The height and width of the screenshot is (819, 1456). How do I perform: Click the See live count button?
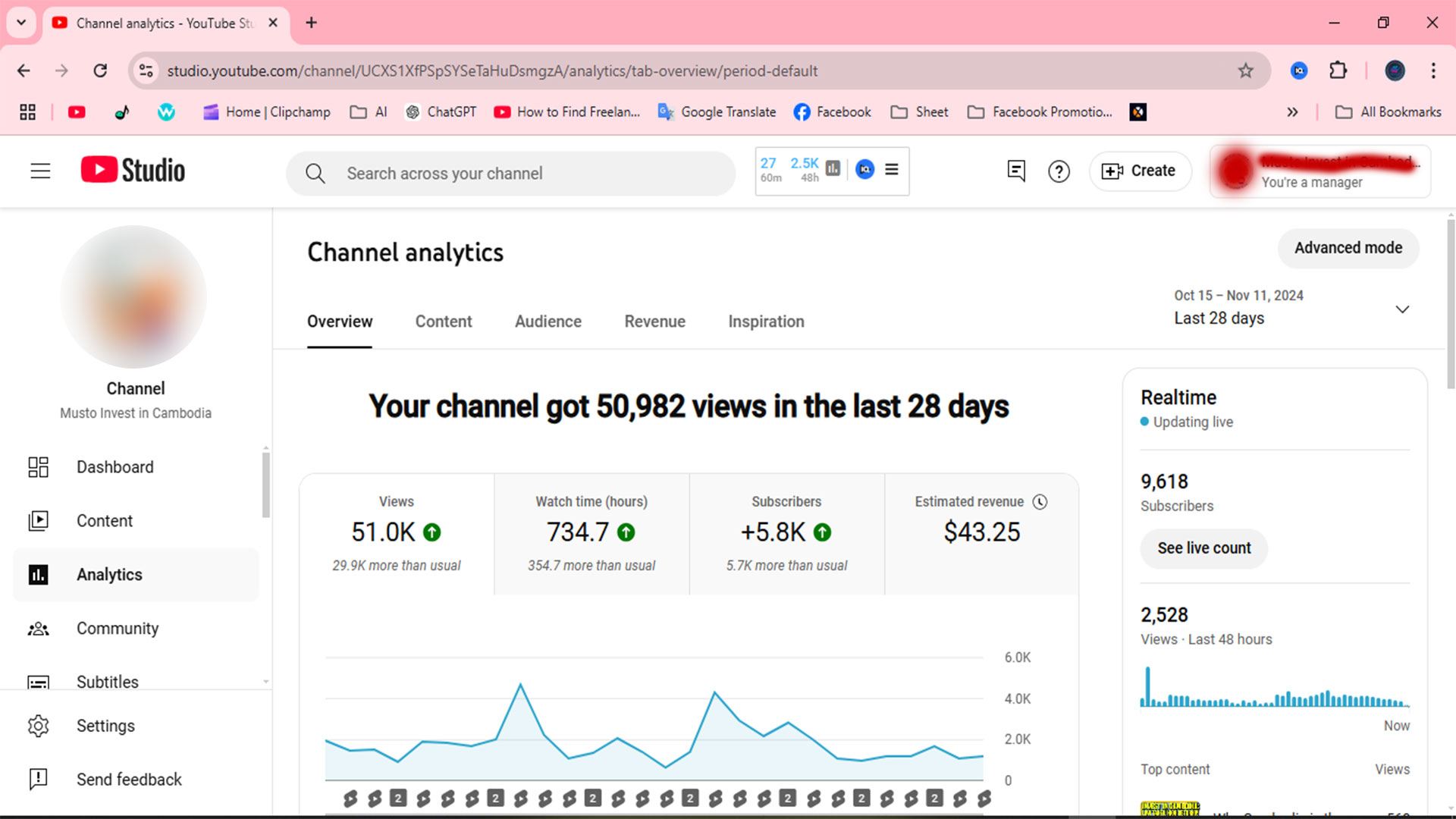[x=1203, y=548]
